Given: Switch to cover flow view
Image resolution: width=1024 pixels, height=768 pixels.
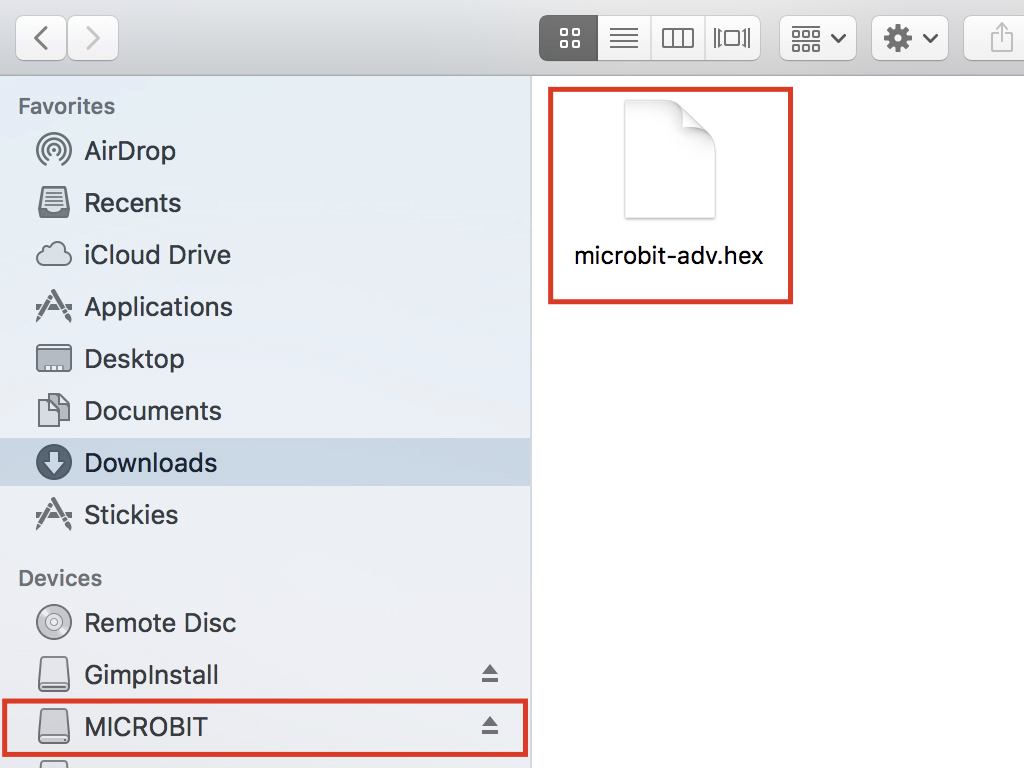Looking at the screenshot, I should (x=732, y=38).
